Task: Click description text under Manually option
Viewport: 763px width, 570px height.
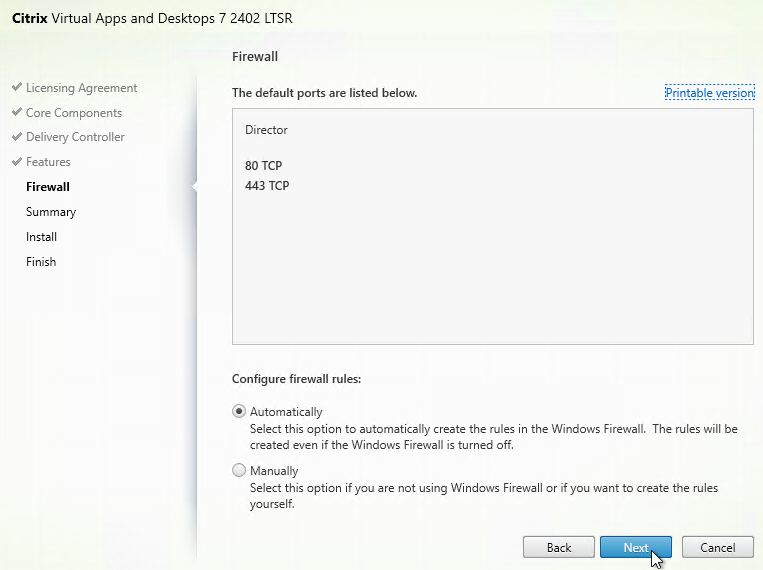Action: coord(484,496)
